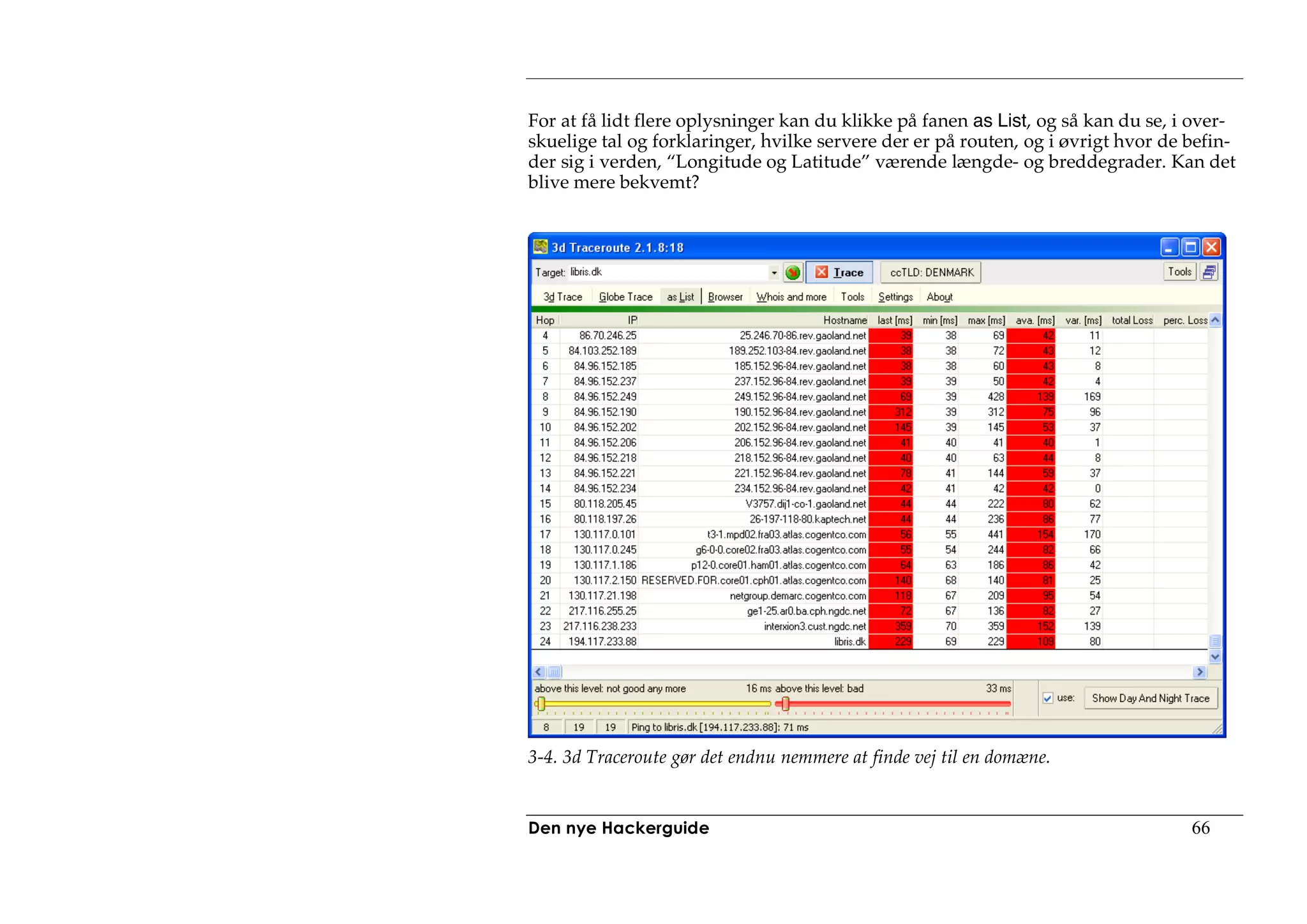Click the Tools button at top right
1307x924 pixels.
coord(1179,272)
